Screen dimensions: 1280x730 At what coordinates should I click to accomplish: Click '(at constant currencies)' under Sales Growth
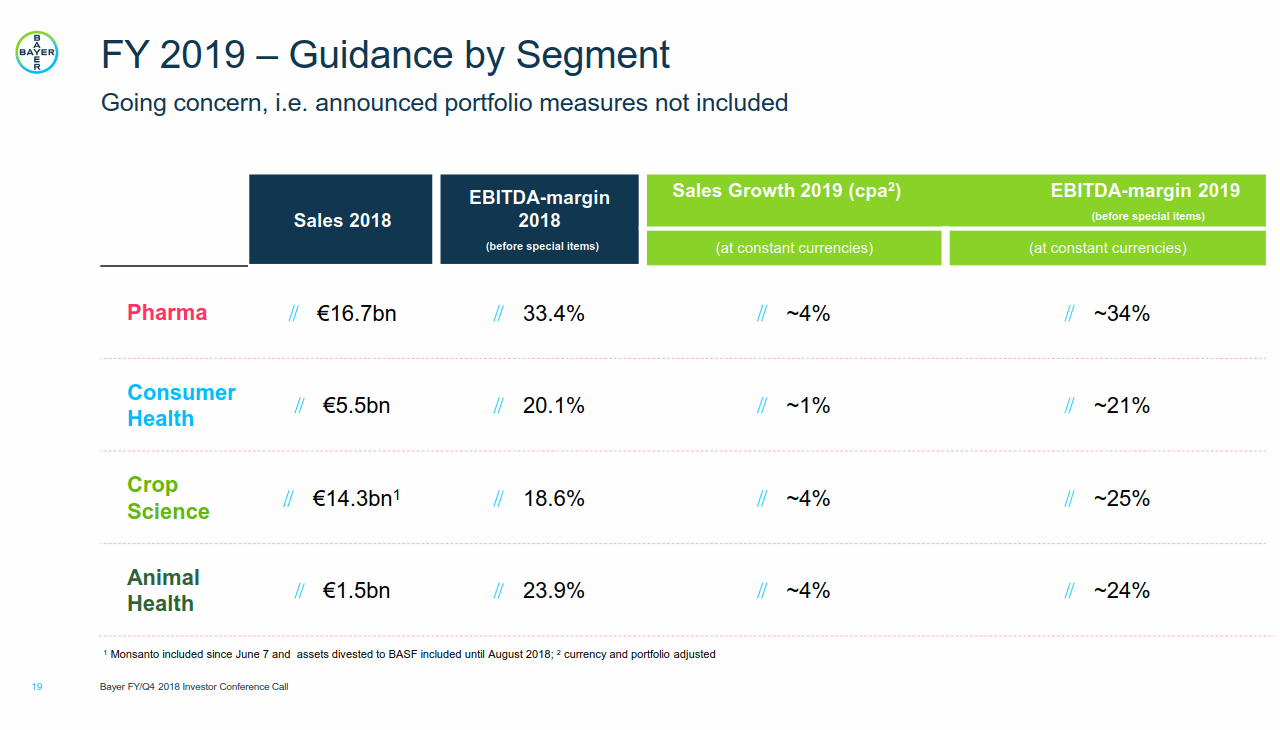click(x=794, y=248)
